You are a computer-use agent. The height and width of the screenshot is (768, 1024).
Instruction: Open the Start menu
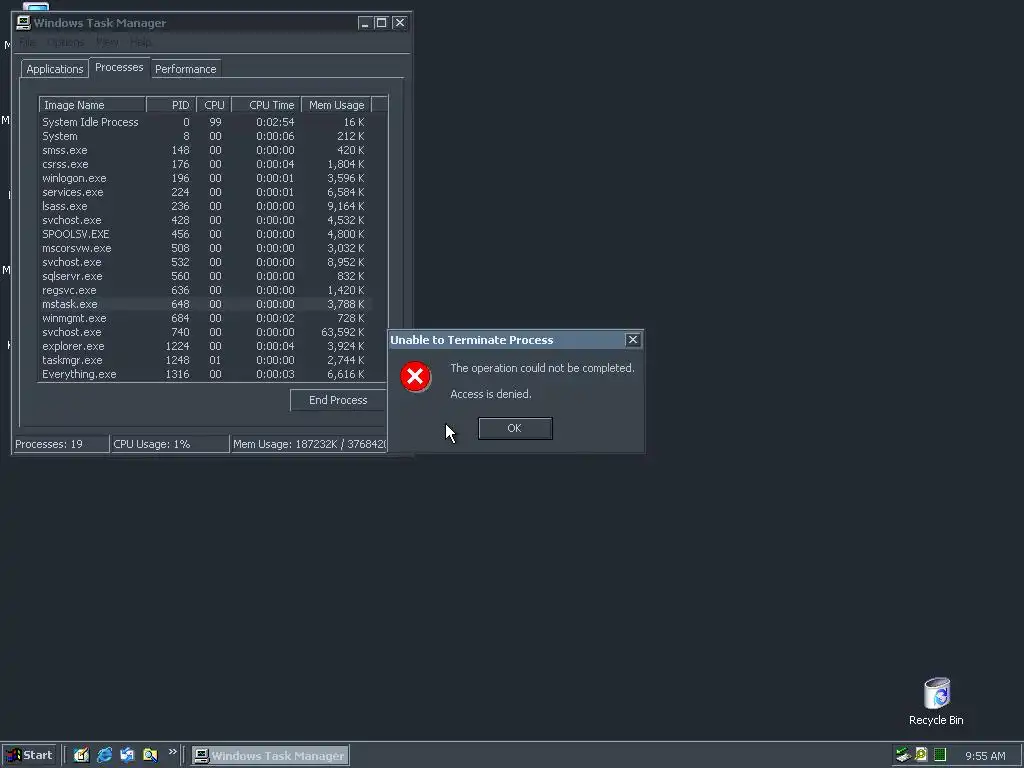click(x=29, y=756)
